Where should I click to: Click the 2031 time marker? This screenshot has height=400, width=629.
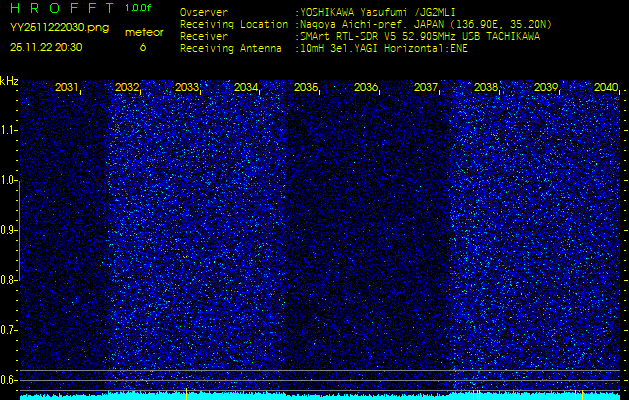(x=67, y=87)
